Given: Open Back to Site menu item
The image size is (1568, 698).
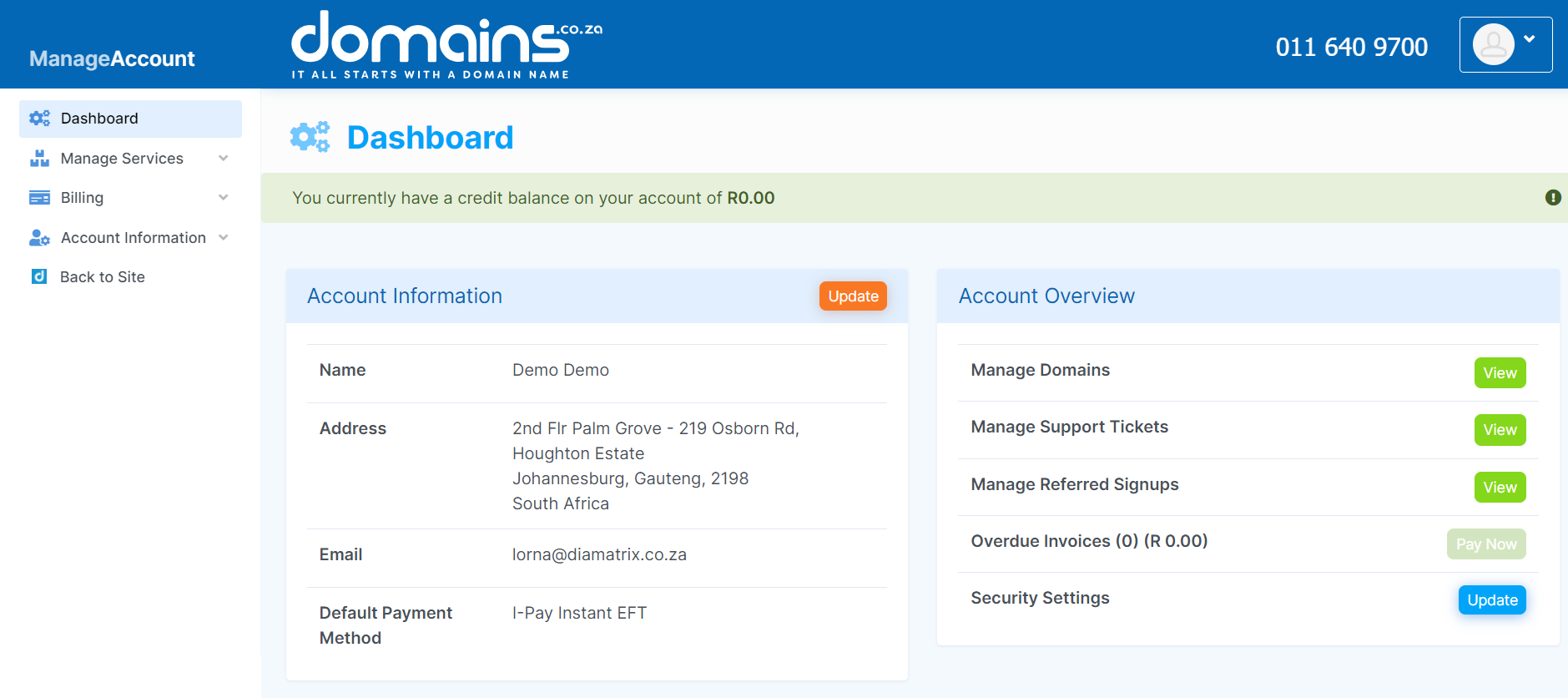Looking at the screenshot, I should (102, 277).
